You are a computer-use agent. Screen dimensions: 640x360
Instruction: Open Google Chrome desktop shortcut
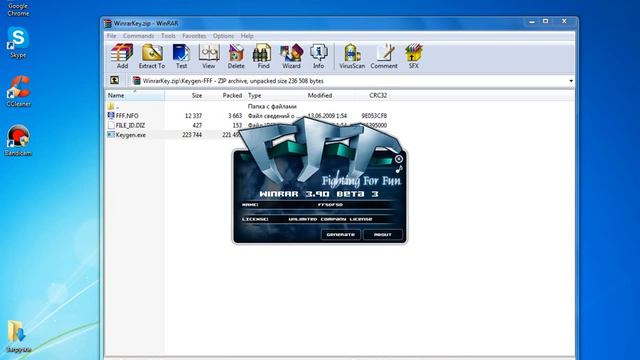pyautogui.click(x=18, y=9)
